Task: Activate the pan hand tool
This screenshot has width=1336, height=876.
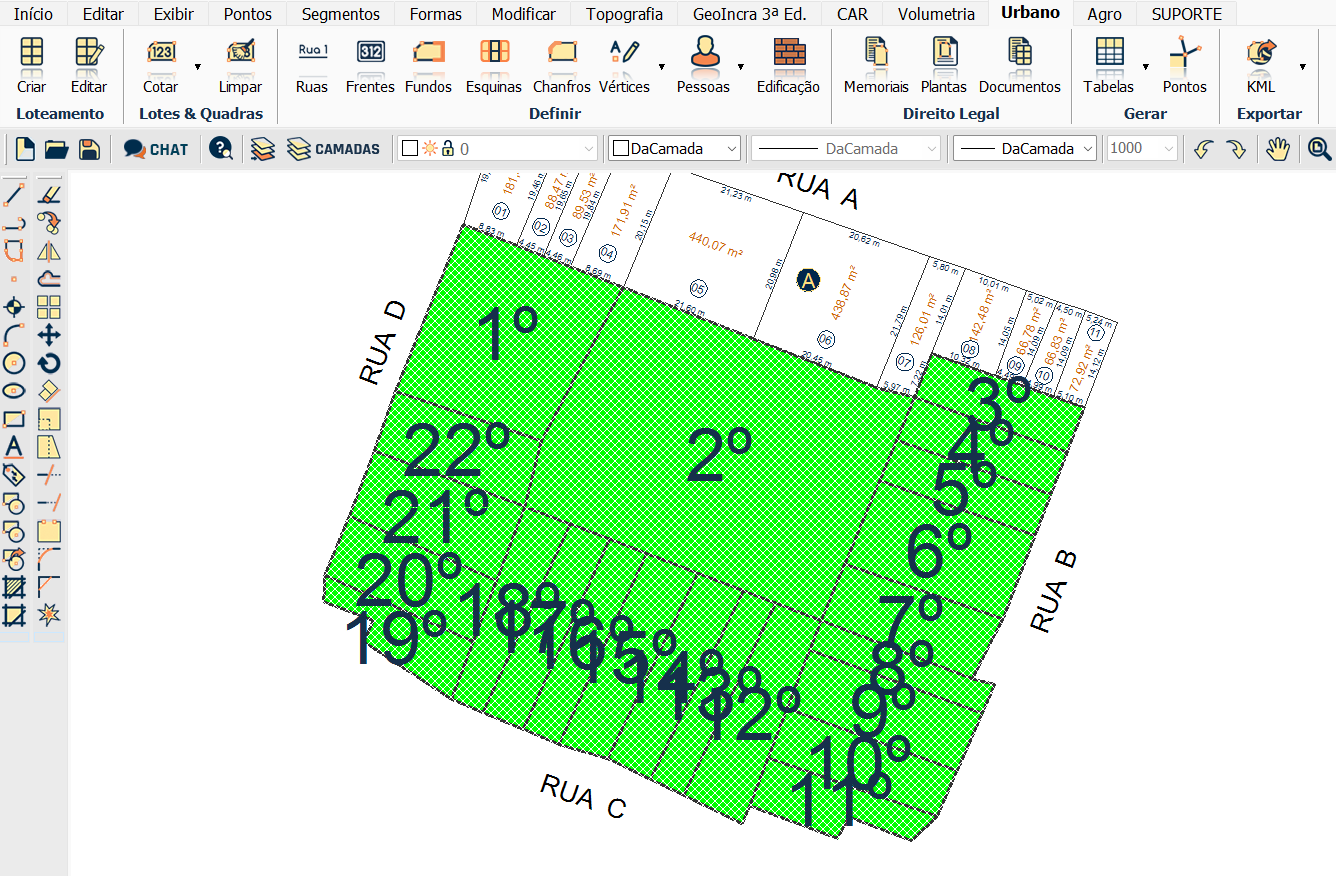Action: pyautogui.click(x=1278, y=149)
